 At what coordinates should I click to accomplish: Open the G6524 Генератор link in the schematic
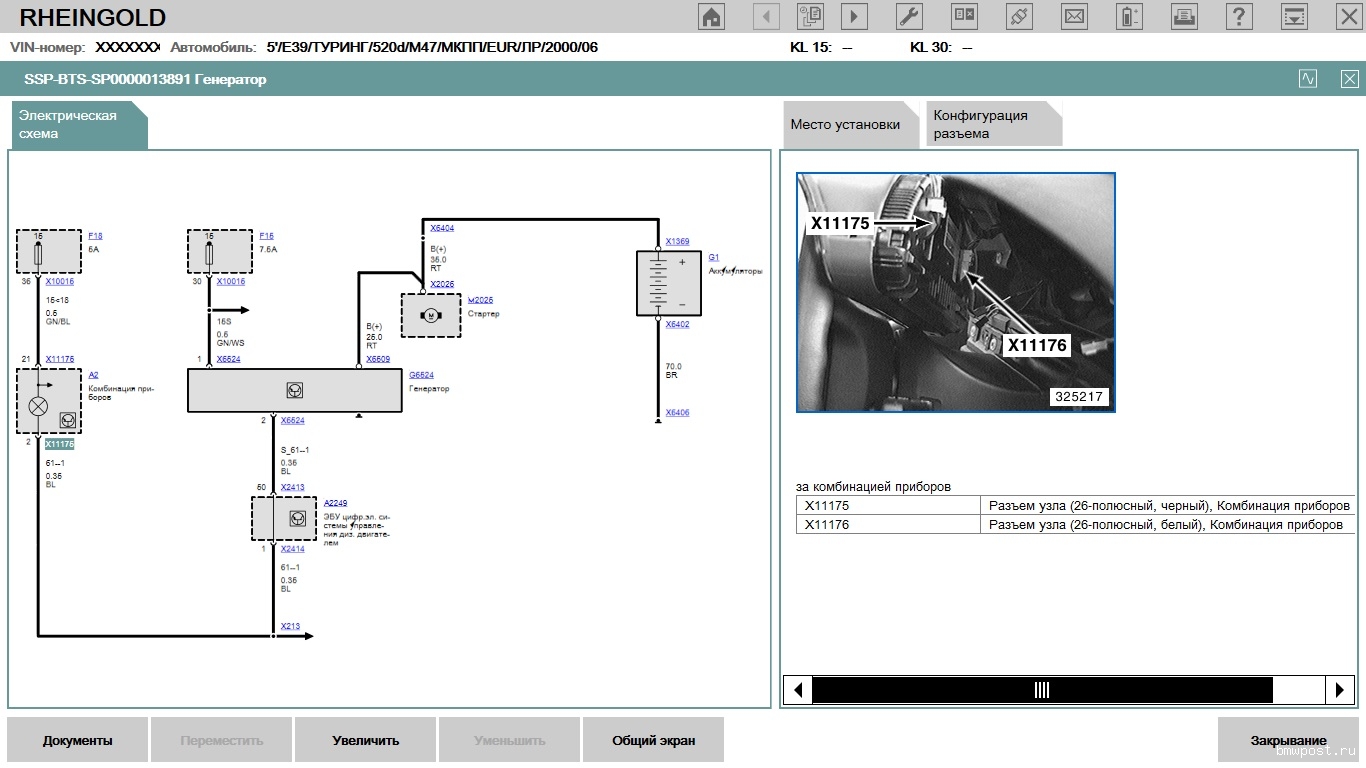(x=421, y=376)
